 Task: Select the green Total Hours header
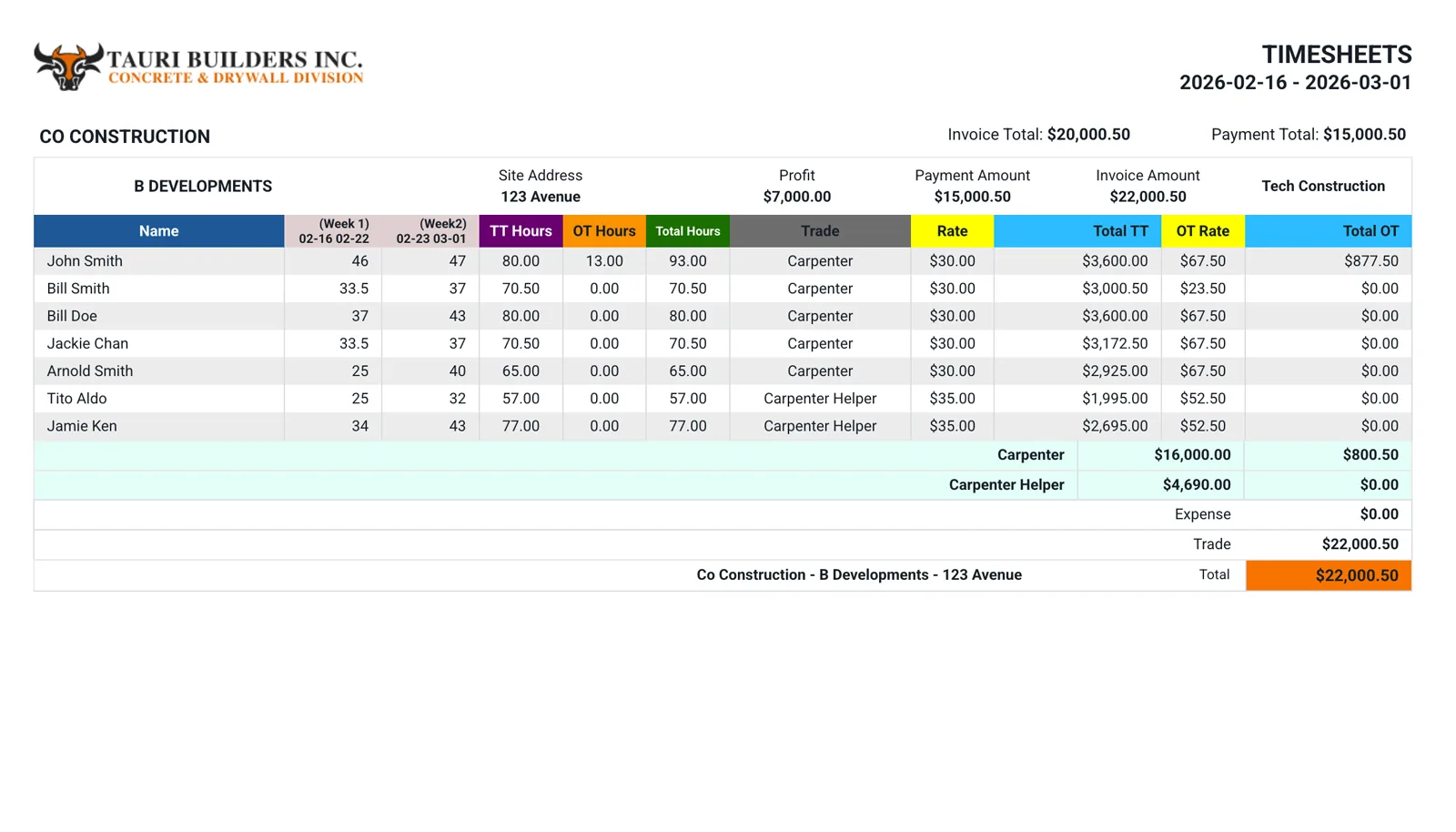coord(687,231)
